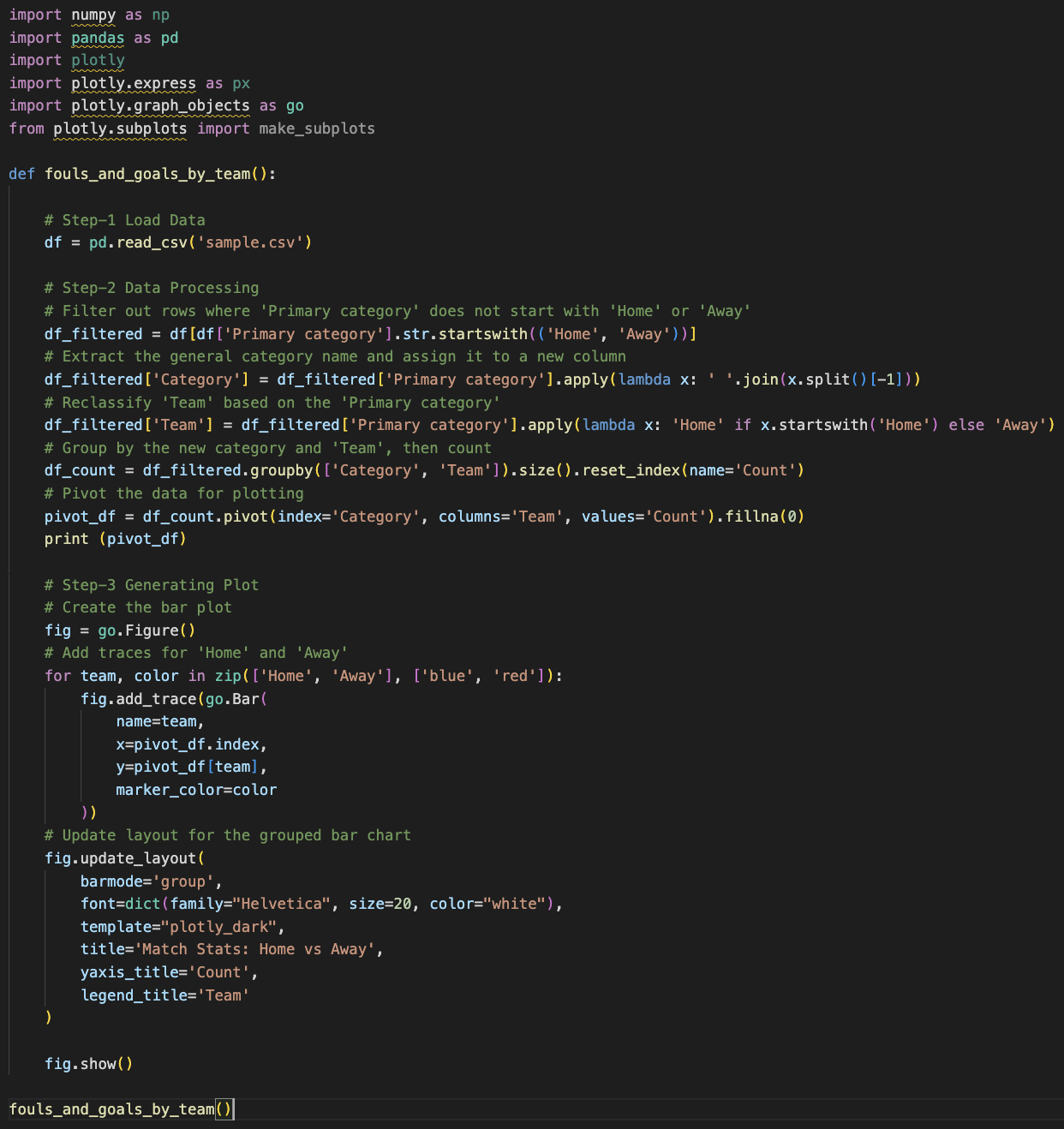Click the 'import numpy as np' line

point(89,15)
